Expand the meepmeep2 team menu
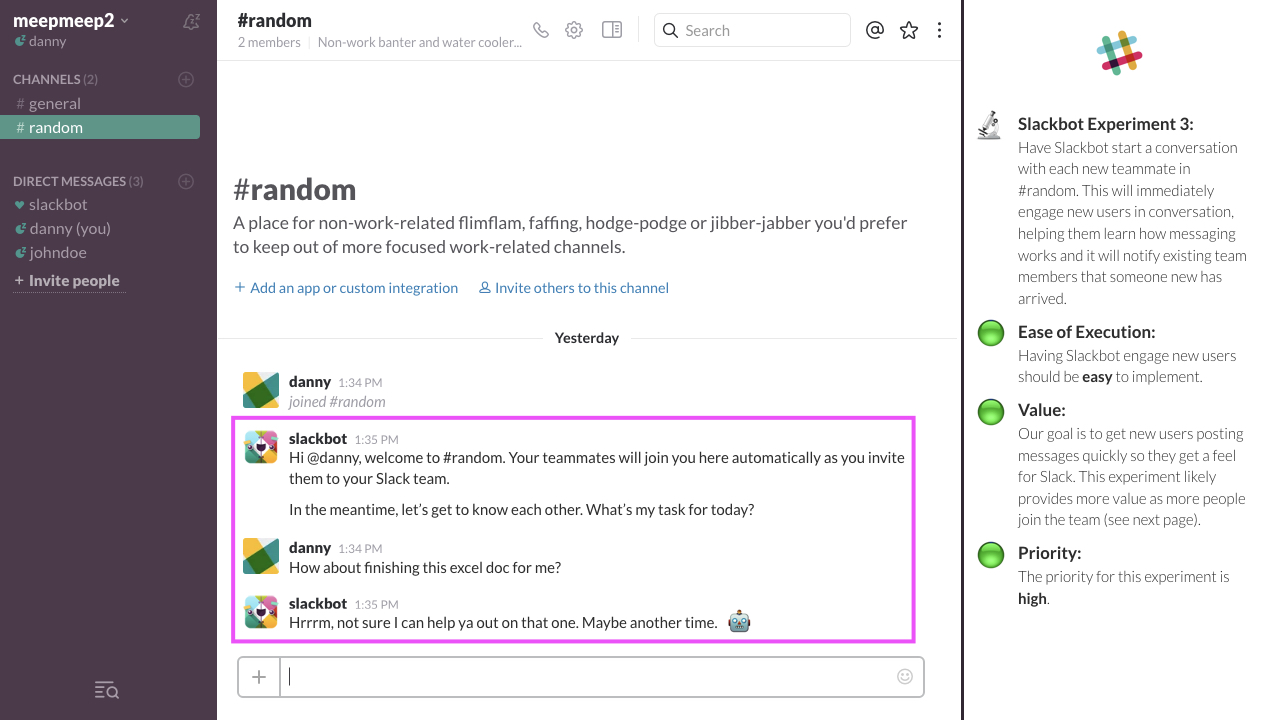The width and height of the screenshot is (1280, 720). tap(71, 20)
